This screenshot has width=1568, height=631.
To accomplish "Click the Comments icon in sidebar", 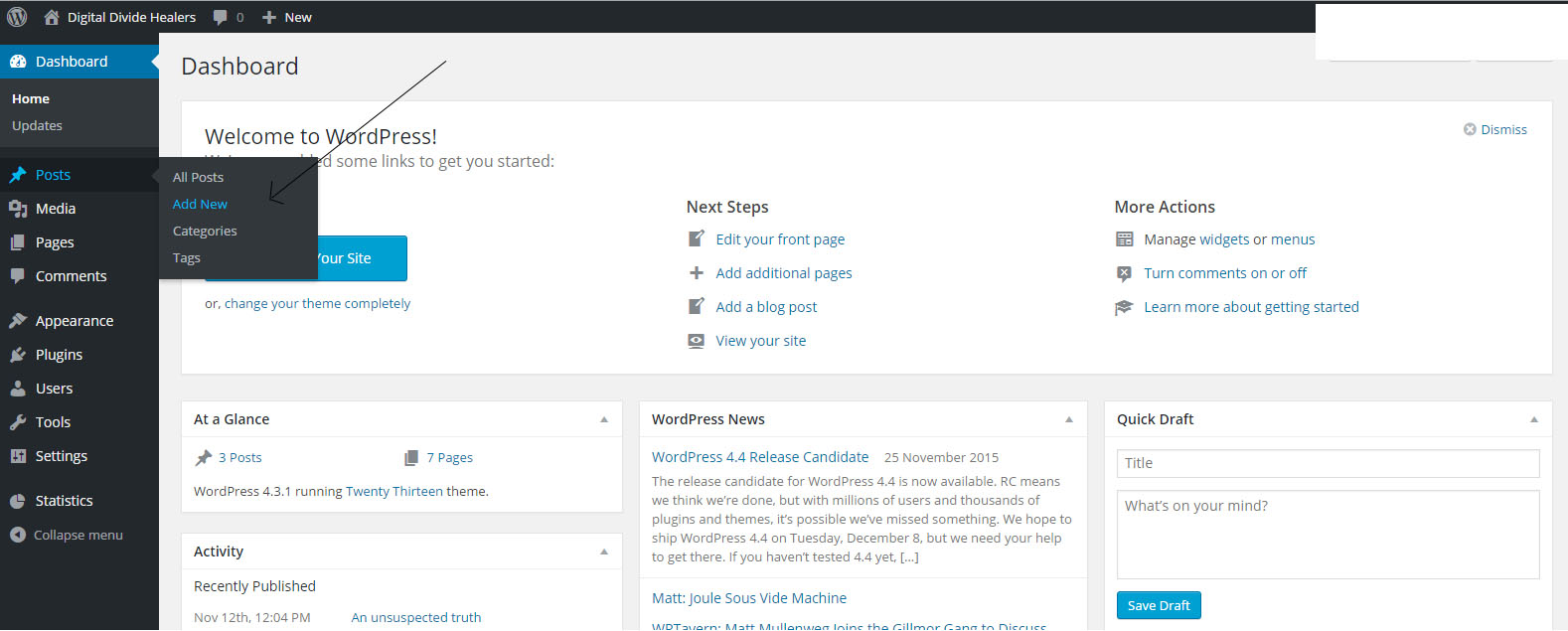I will pos(18,276).
